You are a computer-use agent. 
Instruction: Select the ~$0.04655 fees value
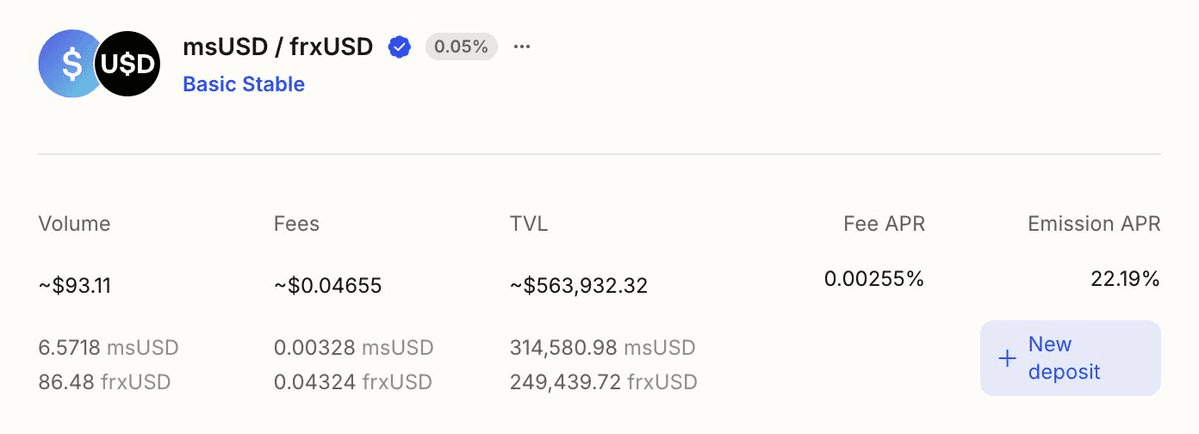pyautogui.click(x=327, y=286)
